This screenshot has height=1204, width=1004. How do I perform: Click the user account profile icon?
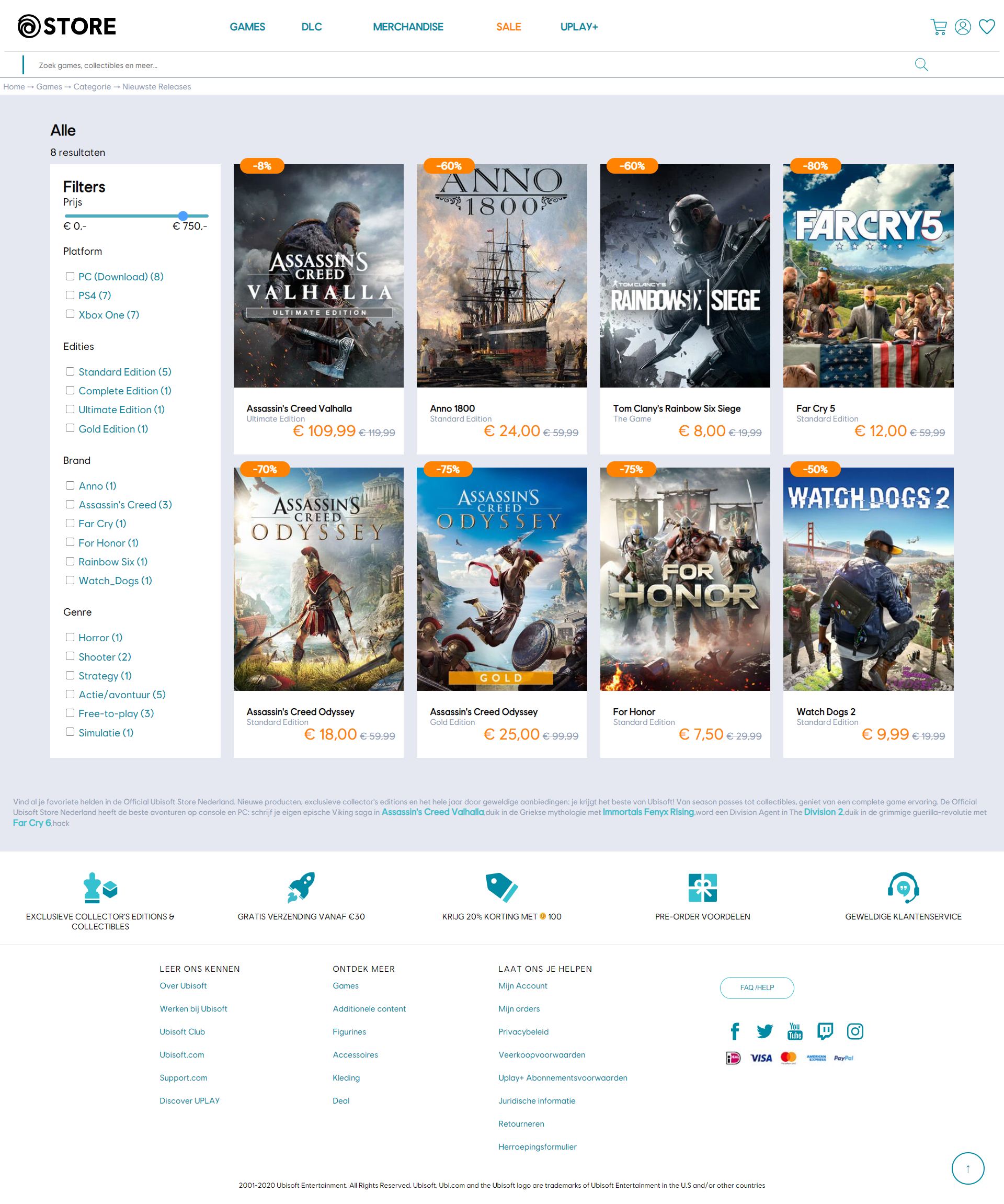coord(963,27)
